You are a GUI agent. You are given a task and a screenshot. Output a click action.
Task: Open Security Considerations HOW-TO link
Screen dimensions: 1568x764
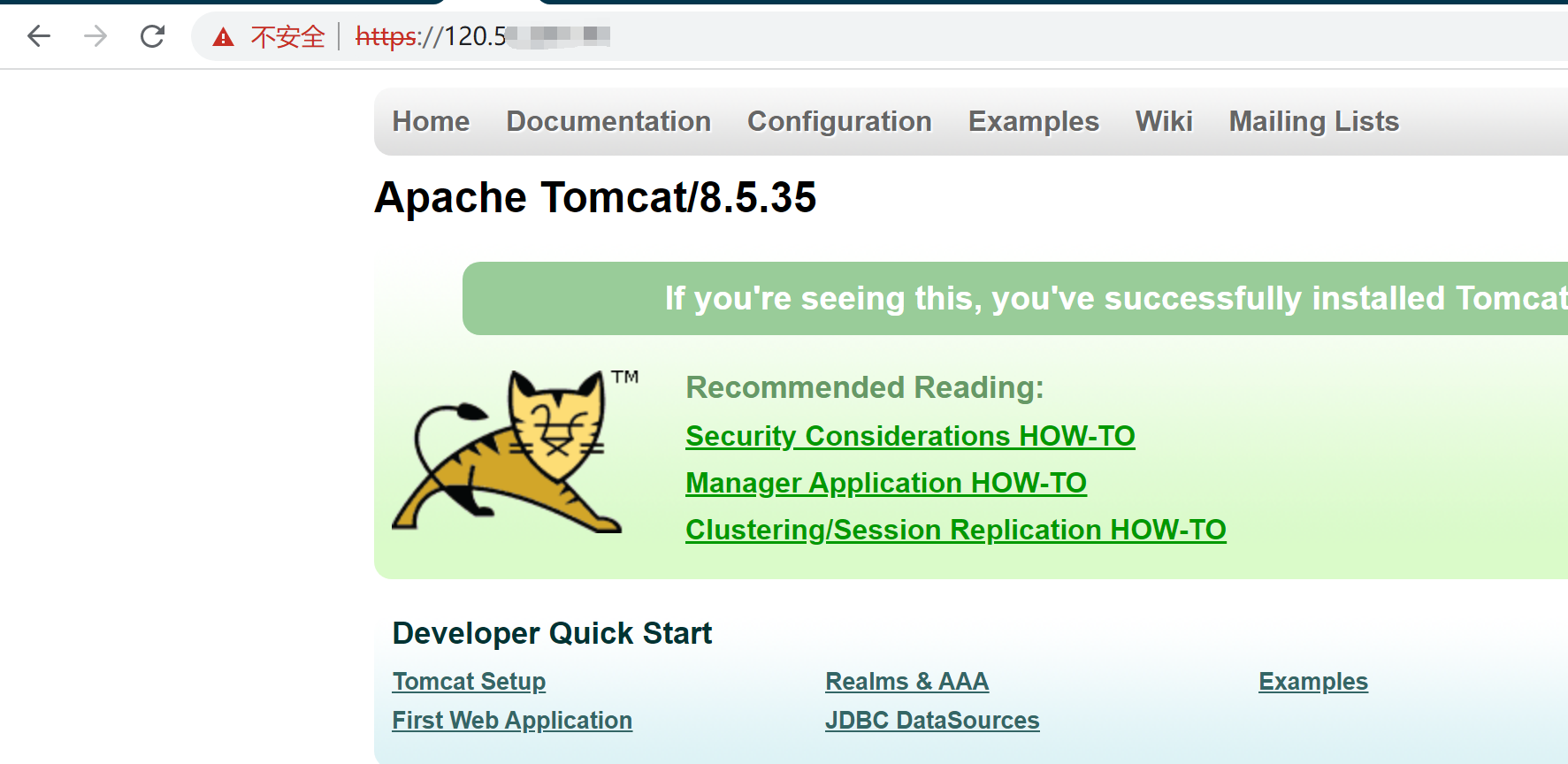(x=910, y=436)
